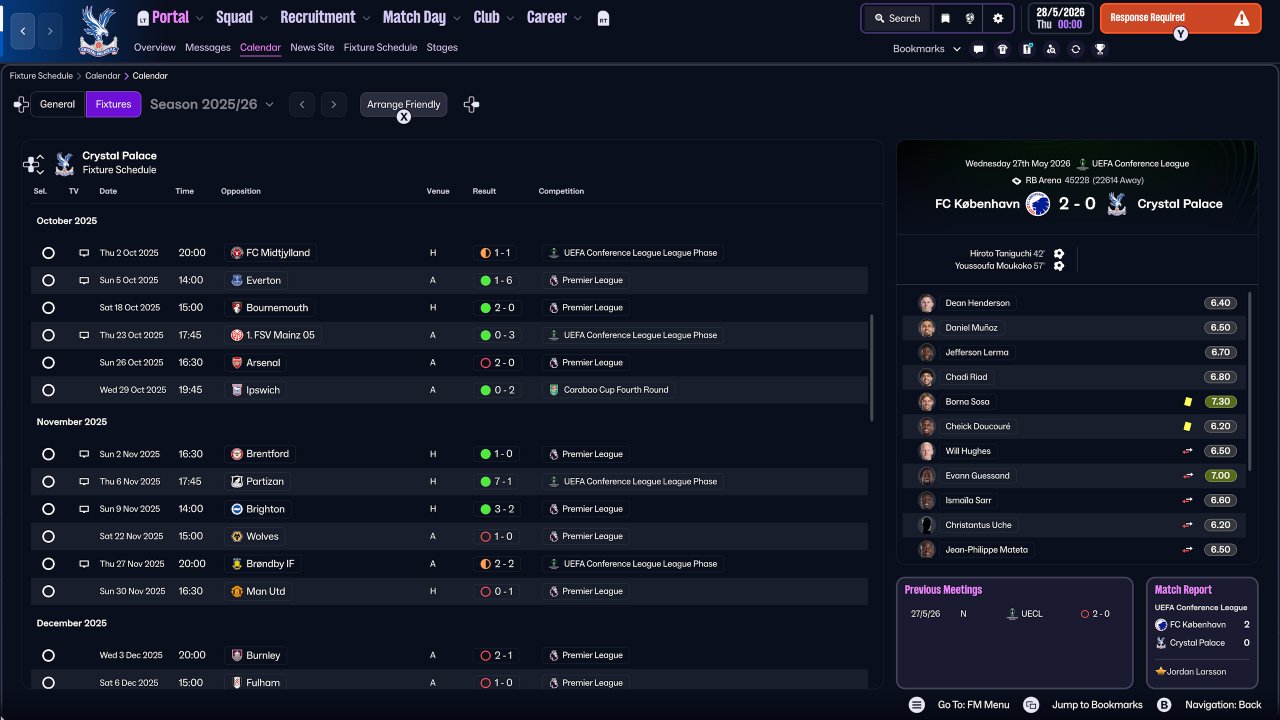The image size is (1280, 720).
Task: Open the bookmark icon beside Search
Action: tap(945, 18)
